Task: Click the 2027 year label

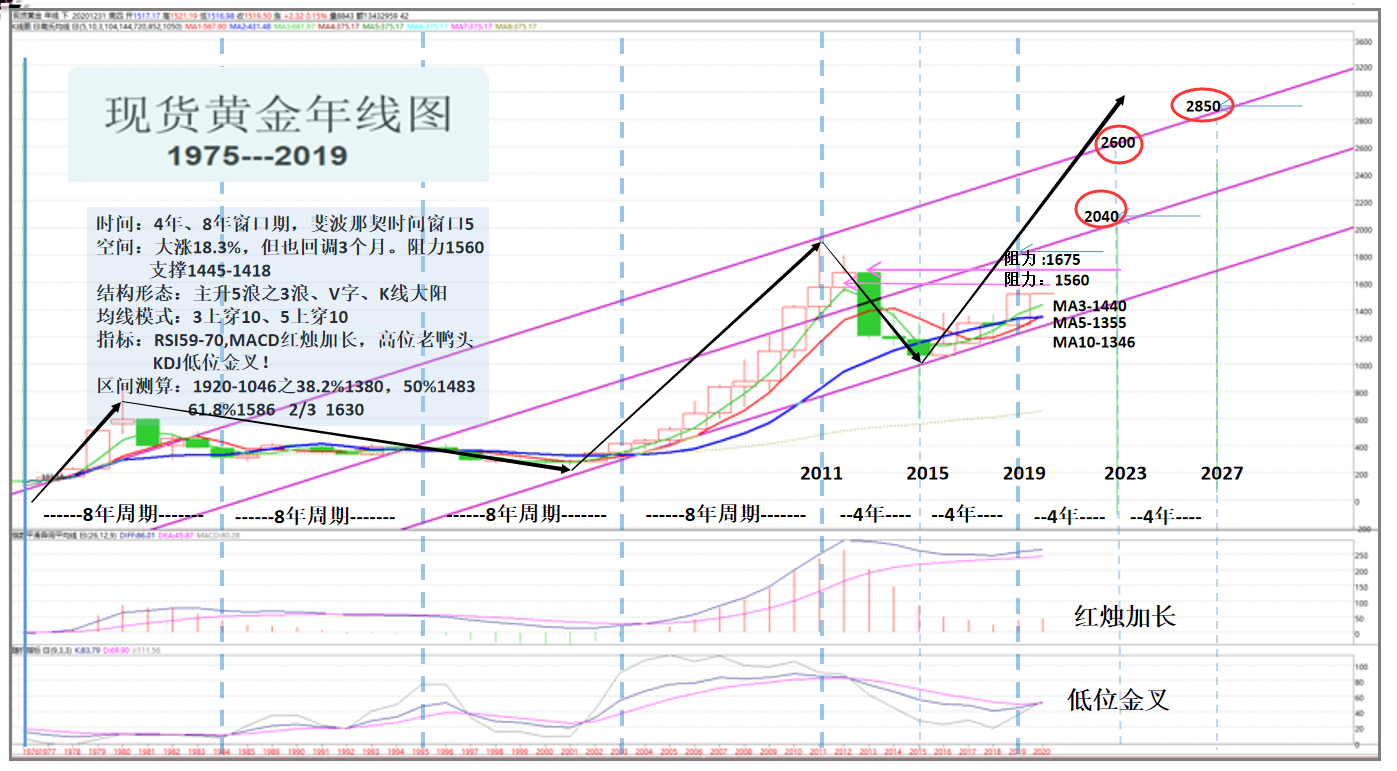Action: 1221,473
